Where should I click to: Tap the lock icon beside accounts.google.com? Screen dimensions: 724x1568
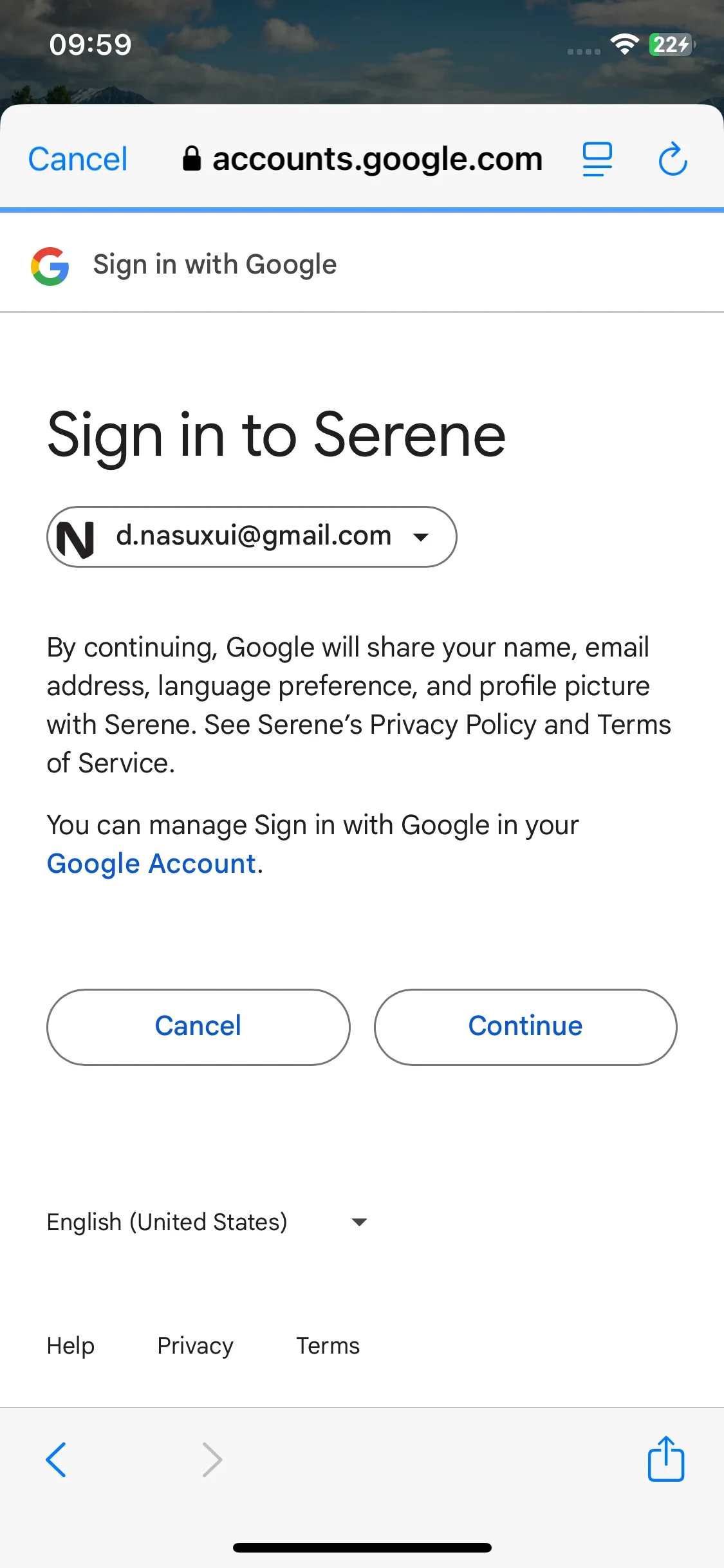pyautogui.click(x=192, y=158)
